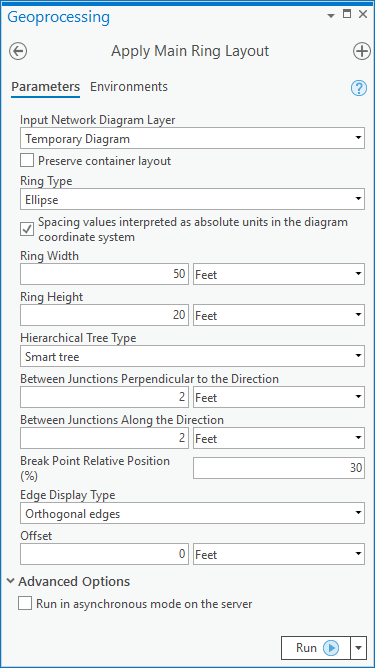Open the Geoprocessing pane options arrow
This screenshot has width=375, height=668.
[331, 15]
